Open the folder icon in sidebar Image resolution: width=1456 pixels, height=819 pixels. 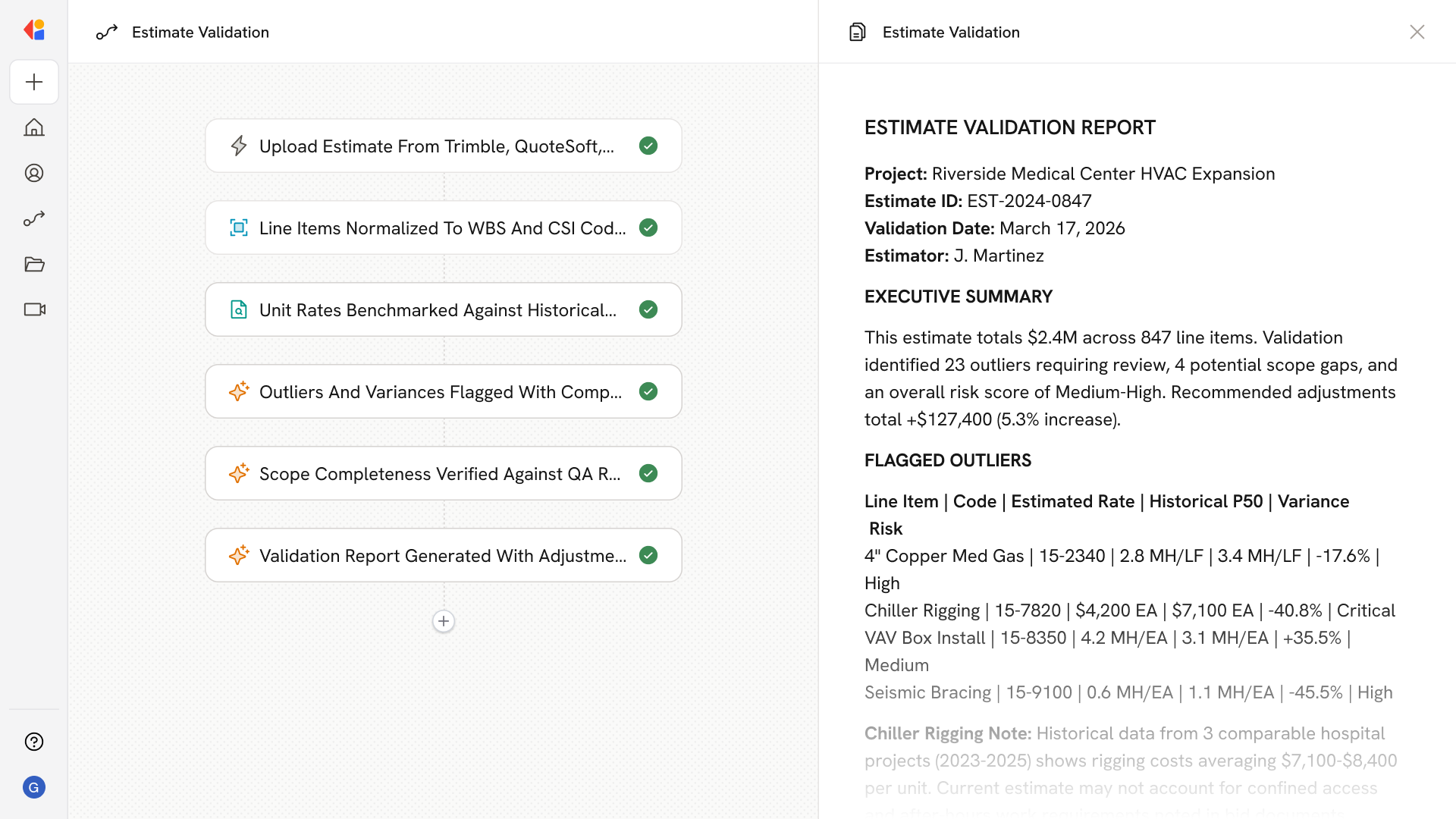point(34,264)
